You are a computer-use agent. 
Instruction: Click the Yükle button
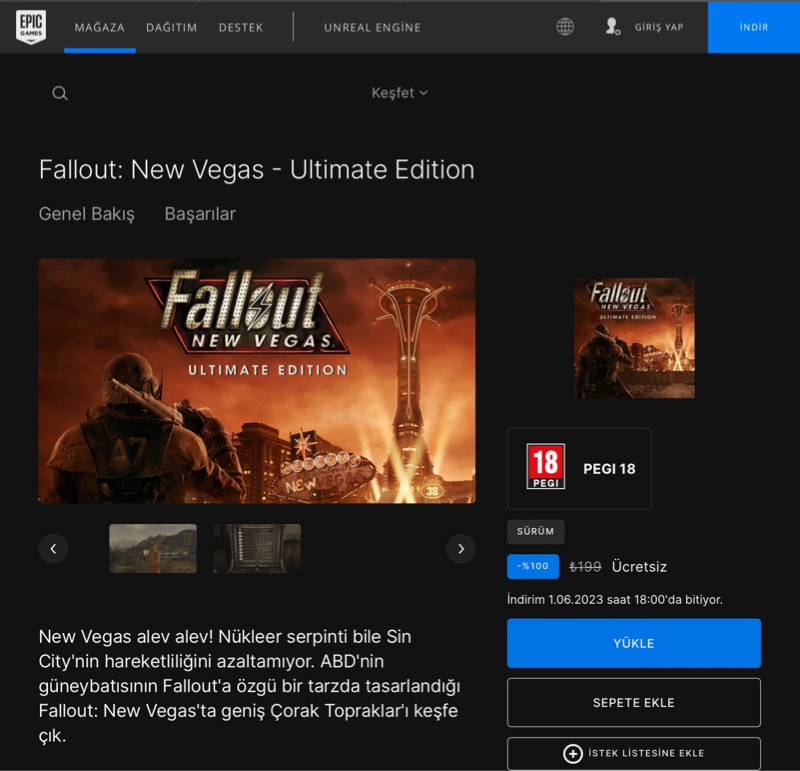[x=633, y=643]
